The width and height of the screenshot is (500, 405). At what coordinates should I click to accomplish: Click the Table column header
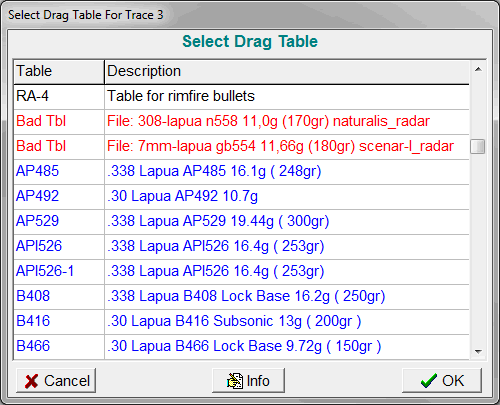pyautogui.click(x=59, y=72)
